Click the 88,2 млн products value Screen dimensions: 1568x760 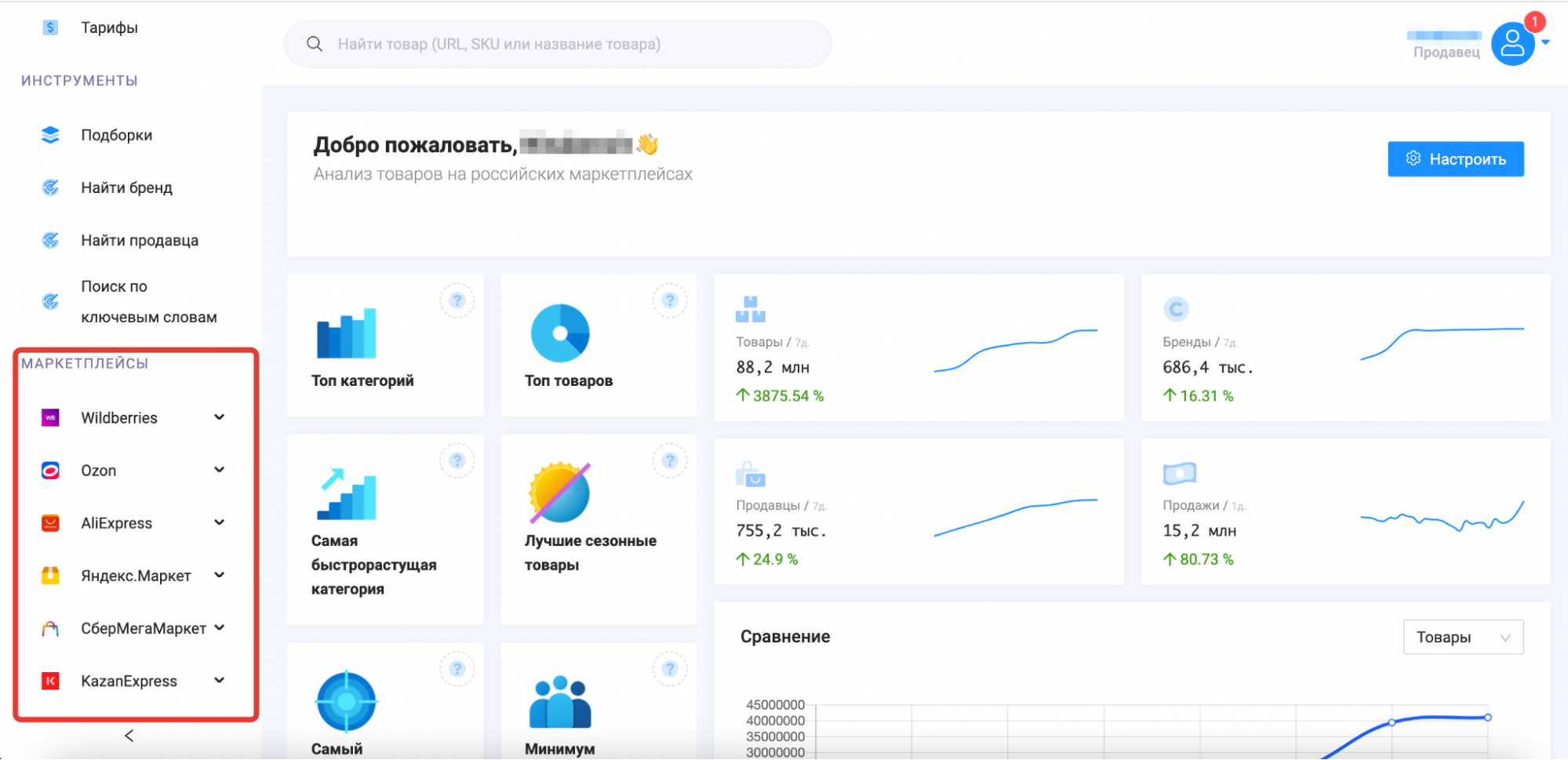773,367
